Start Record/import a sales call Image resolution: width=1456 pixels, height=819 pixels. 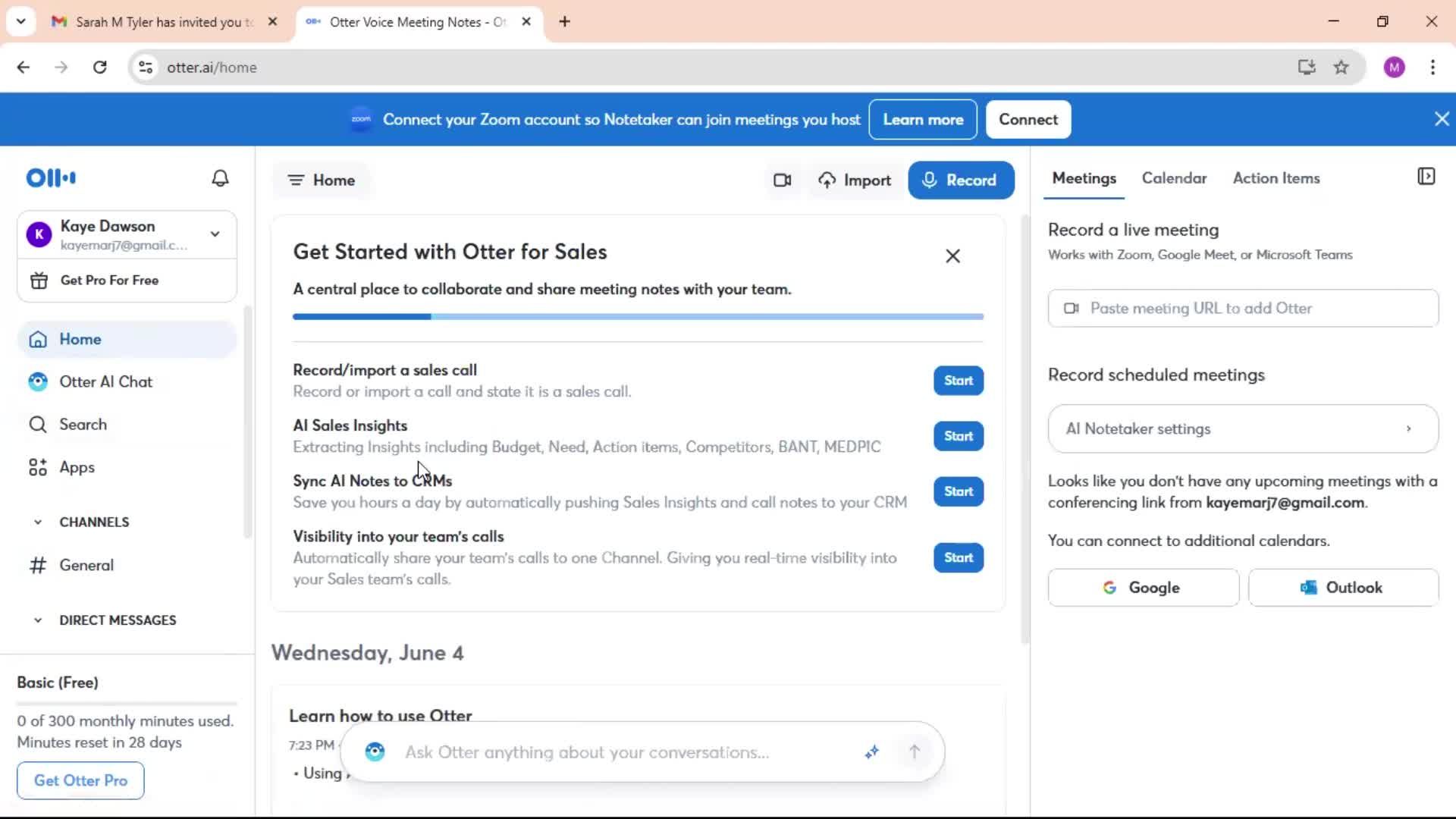(x=959, y=381)
